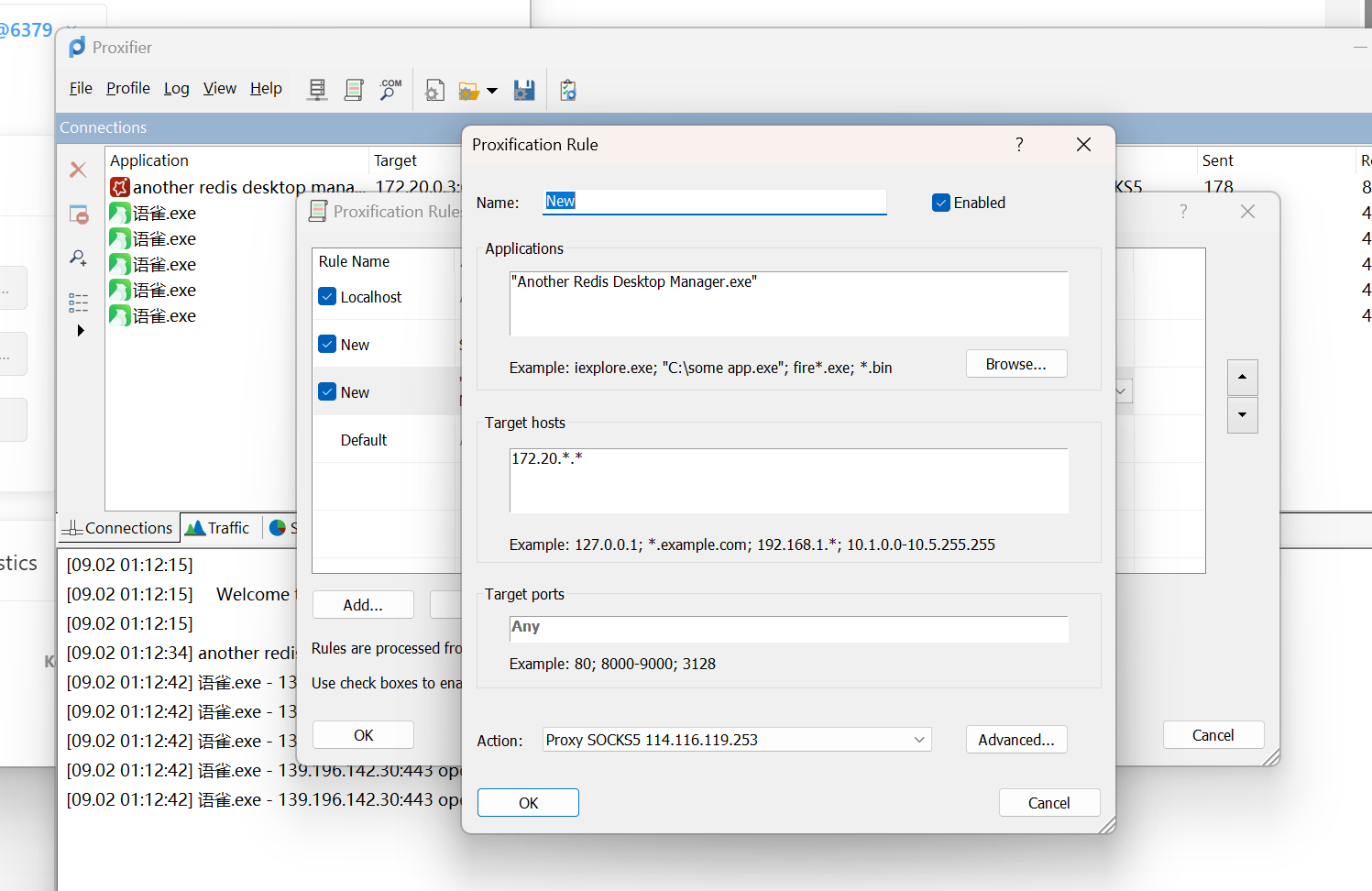
Task: Toggle checkbox of highlighted New rule above Default
Action: pos(327,391)
